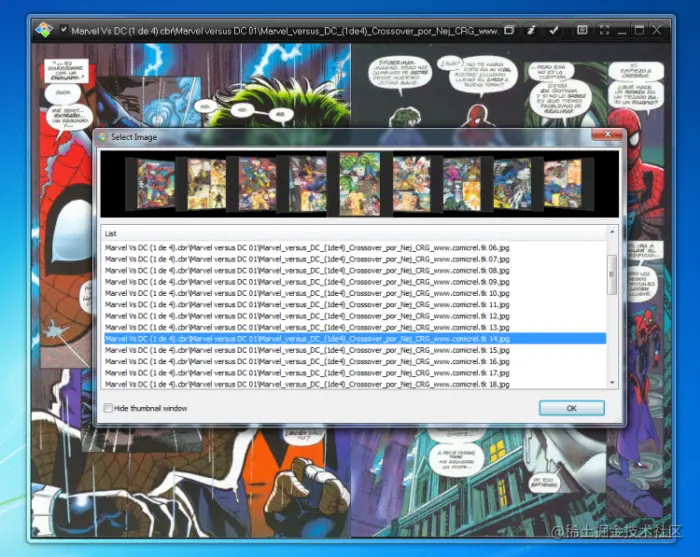Click the window-frame icon in the title bar

point(508,30)
